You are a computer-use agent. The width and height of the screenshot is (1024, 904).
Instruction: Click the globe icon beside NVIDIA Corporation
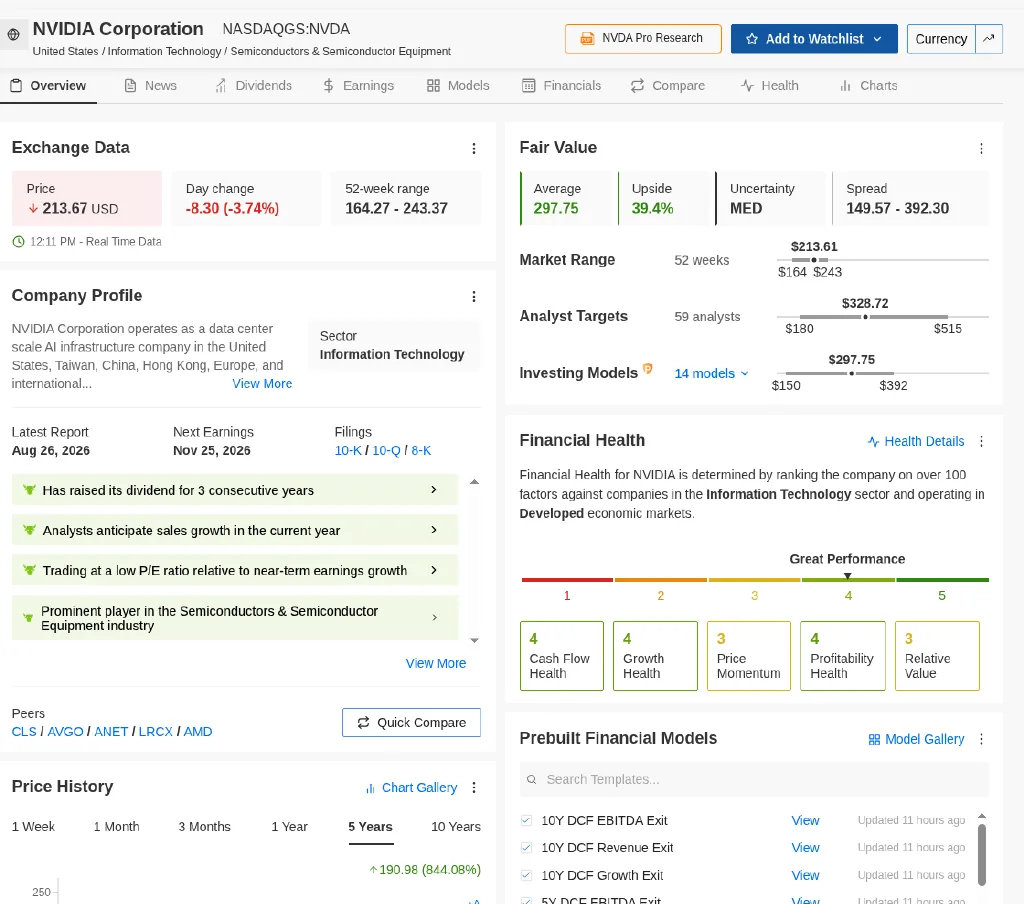pos(13,35)
